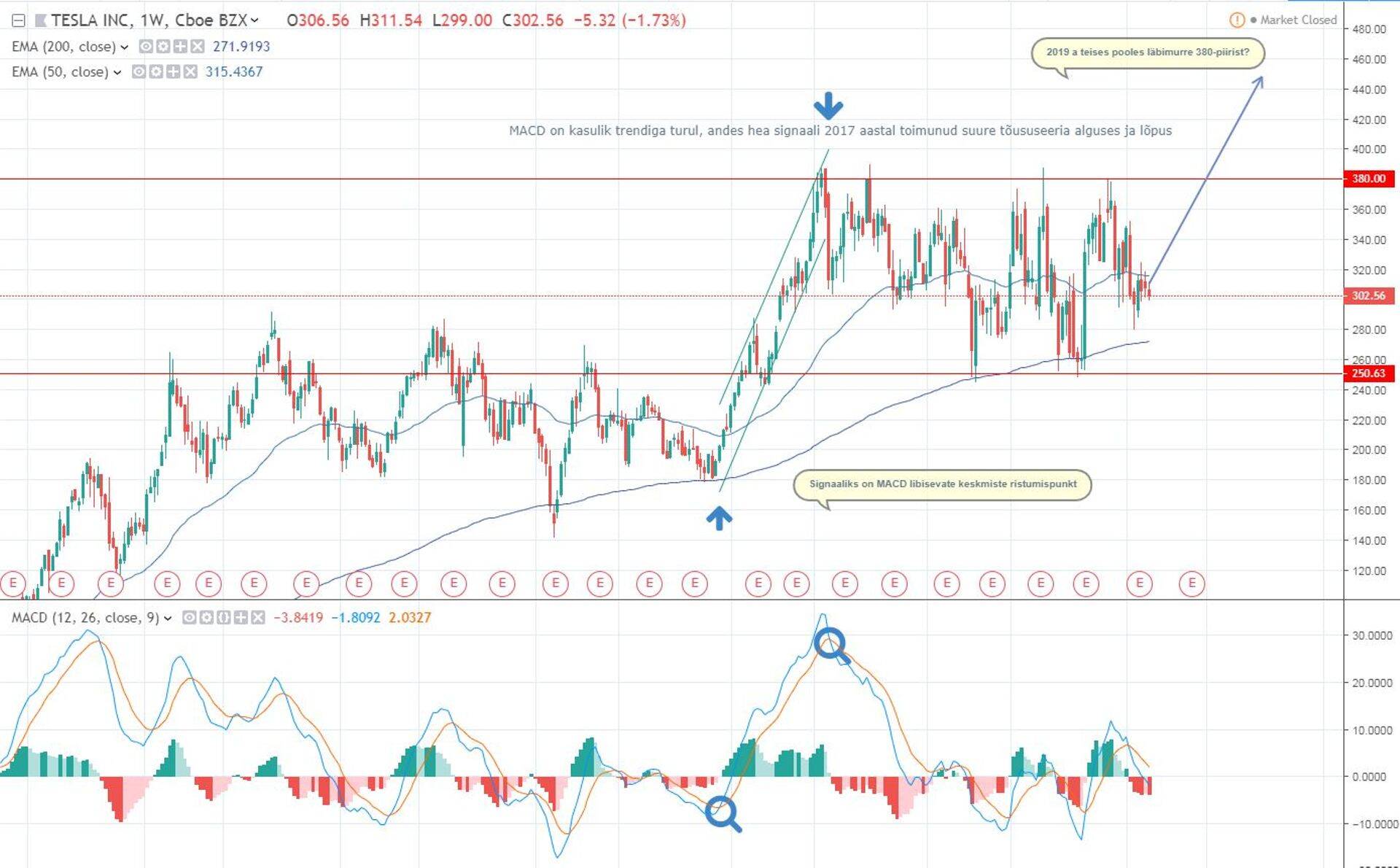Click the last earnings E marker on timeline
The image size is (1400, 868).
[x=1191, y=583]
